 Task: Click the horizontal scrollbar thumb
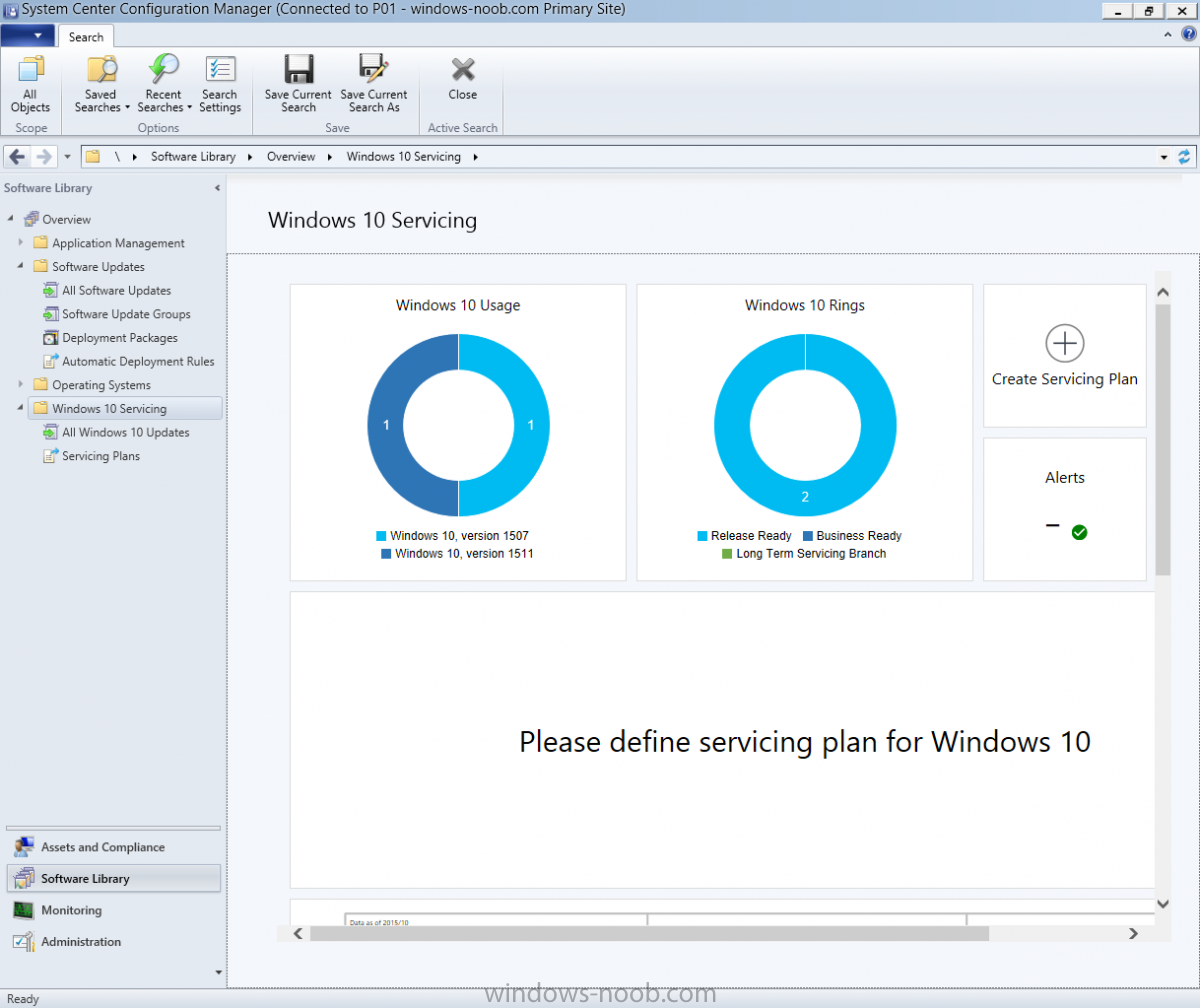pos(649,933)
